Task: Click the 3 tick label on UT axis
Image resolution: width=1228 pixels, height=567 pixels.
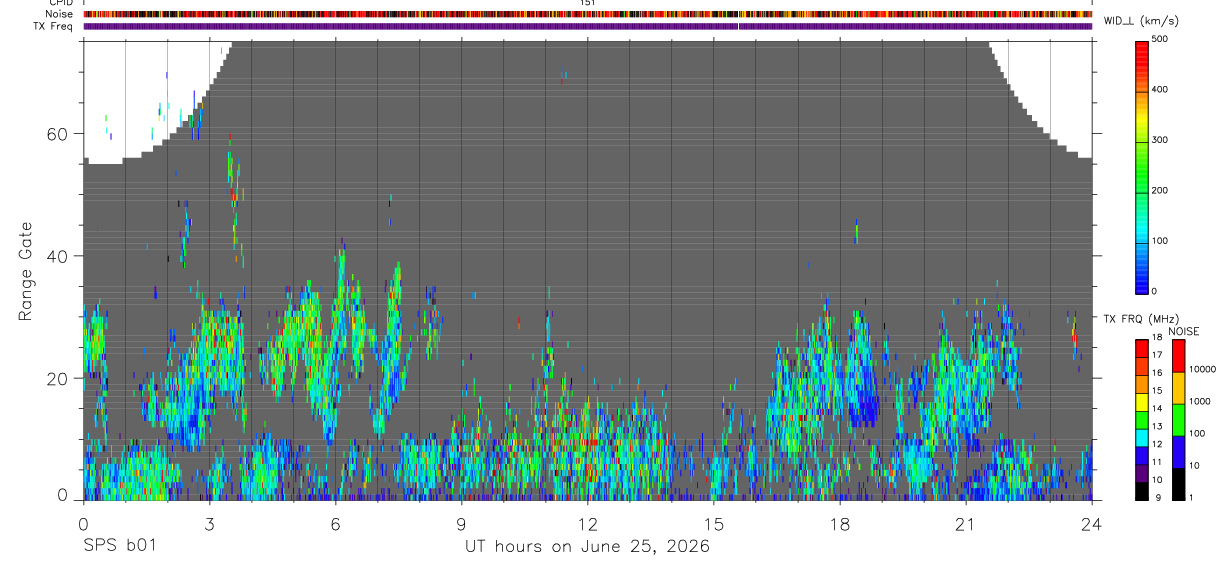Action: tap(210, 524)
